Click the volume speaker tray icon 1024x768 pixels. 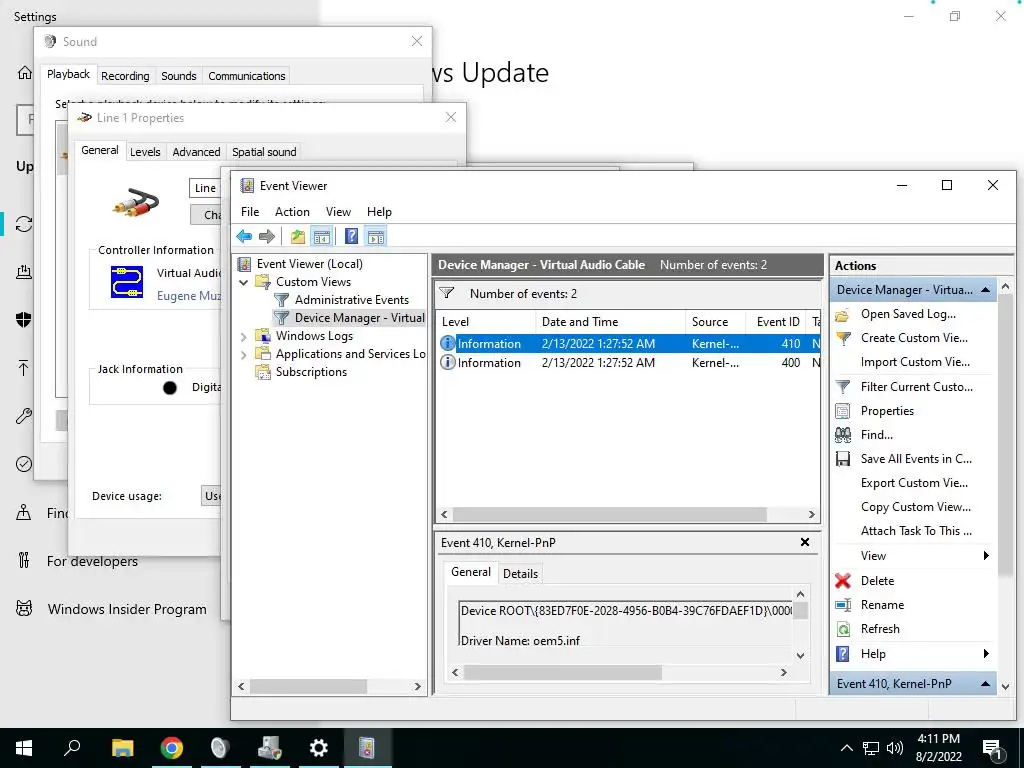tap(895, 748)
